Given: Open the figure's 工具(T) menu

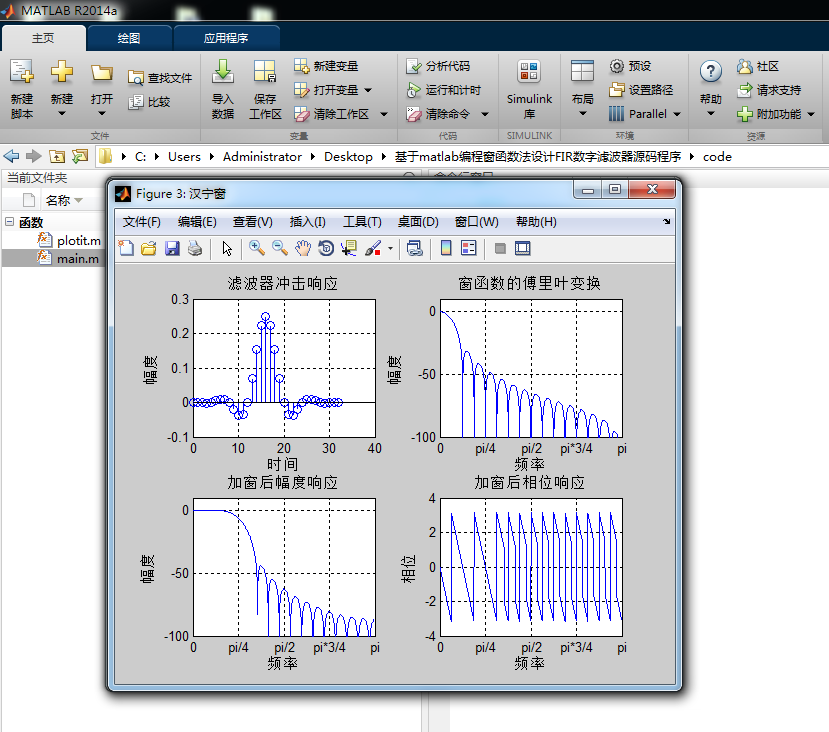Looking at the screenshot, I should [x=362, y=222].
